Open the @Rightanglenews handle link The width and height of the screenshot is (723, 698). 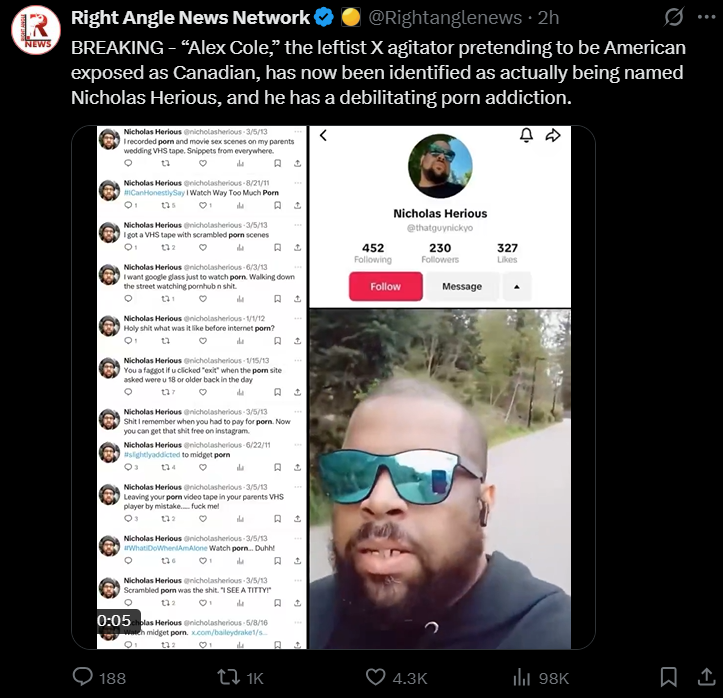click(x=445, y=18)
